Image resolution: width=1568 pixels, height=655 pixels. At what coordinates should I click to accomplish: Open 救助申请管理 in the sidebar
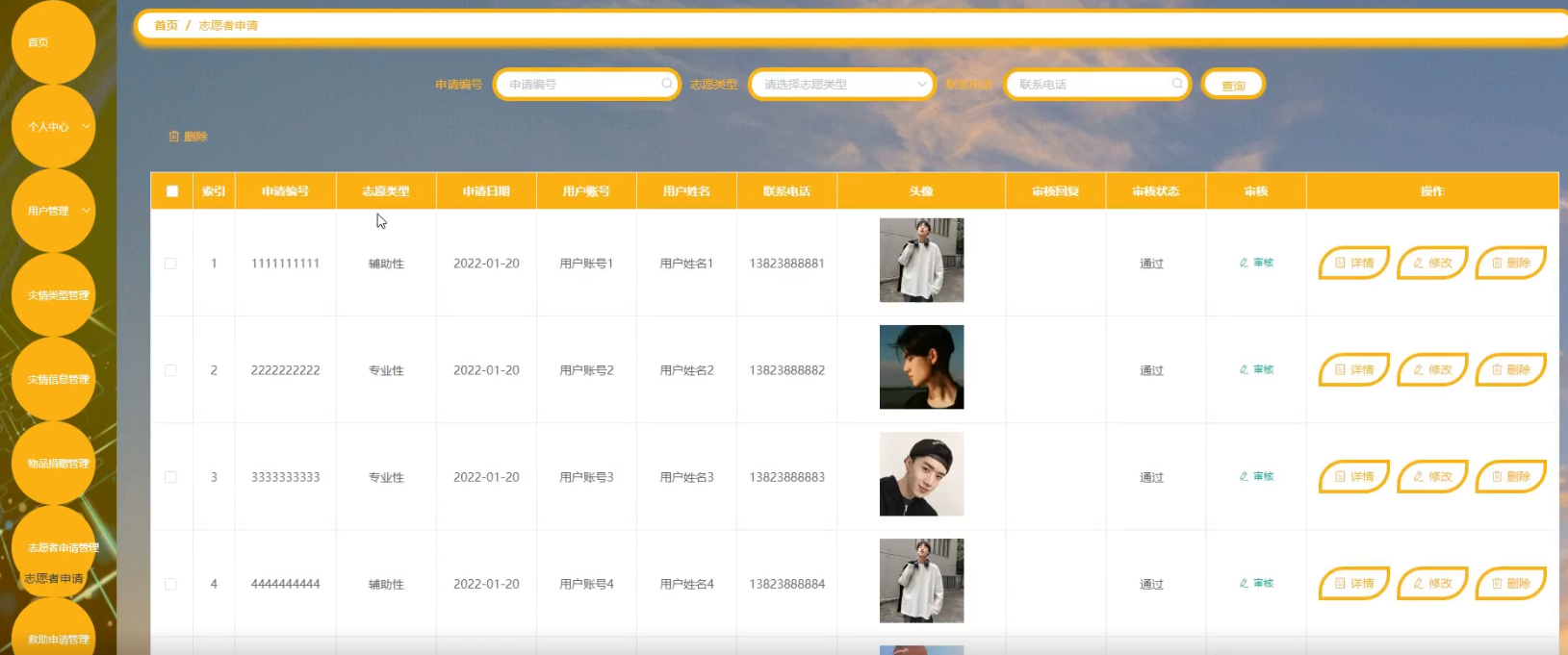coord(53,635)
